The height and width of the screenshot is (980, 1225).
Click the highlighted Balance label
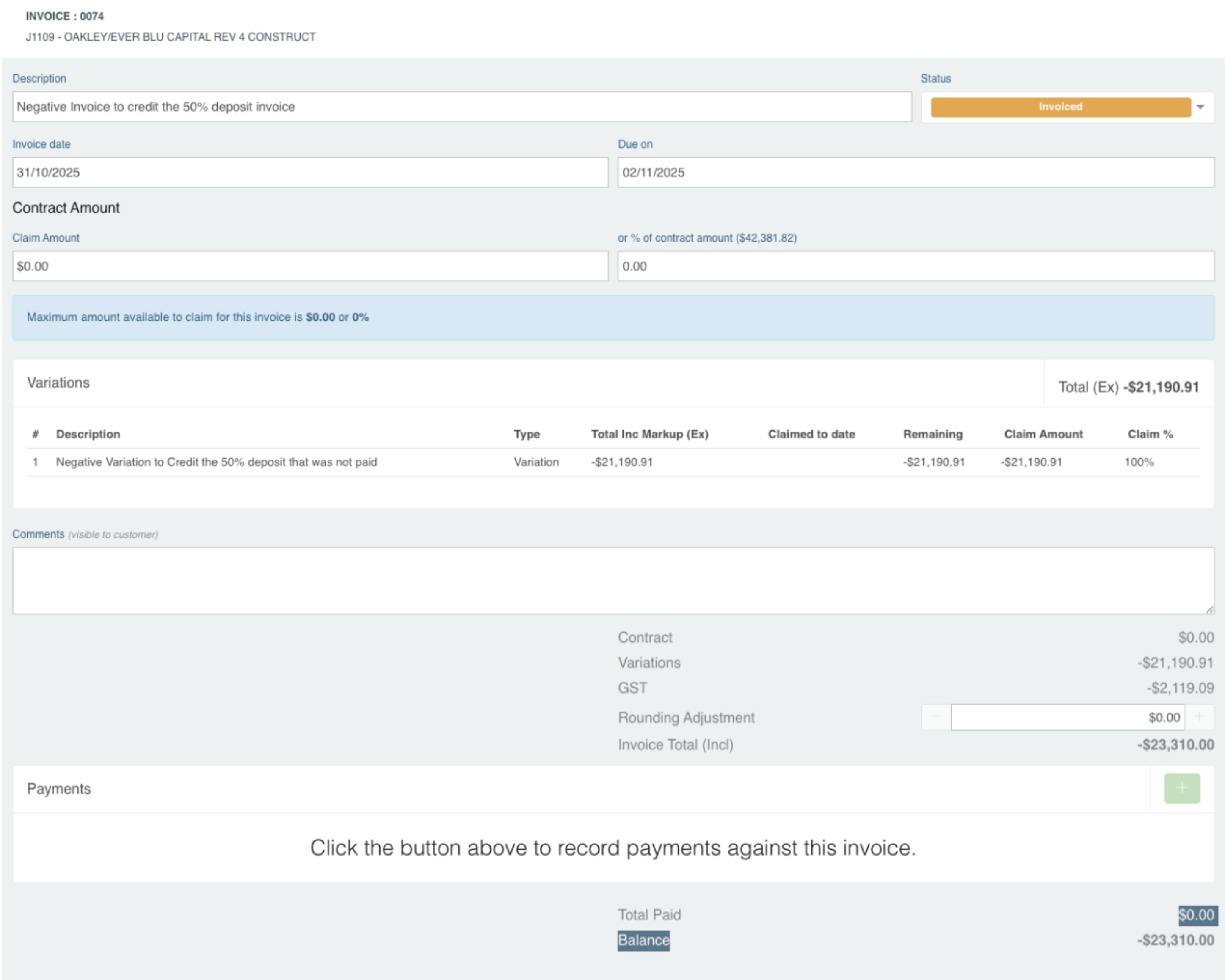click(x=643, y=941)
